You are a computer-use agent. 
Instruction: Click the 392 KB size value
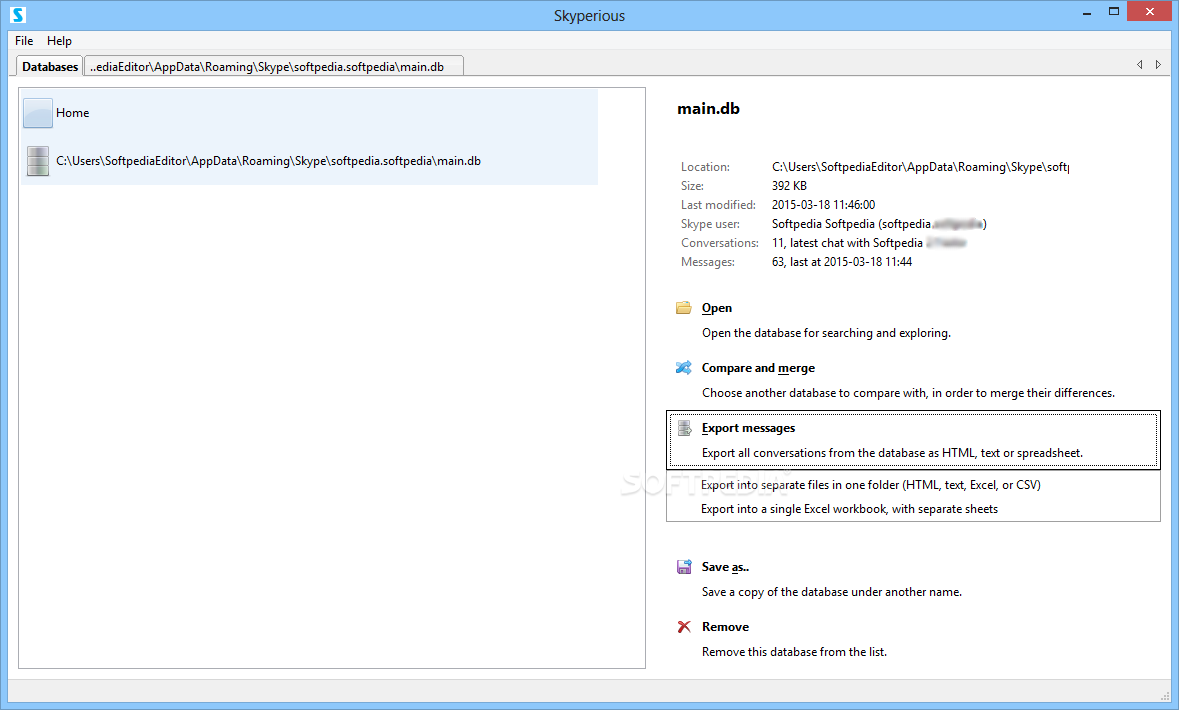[x=789, y=186]
